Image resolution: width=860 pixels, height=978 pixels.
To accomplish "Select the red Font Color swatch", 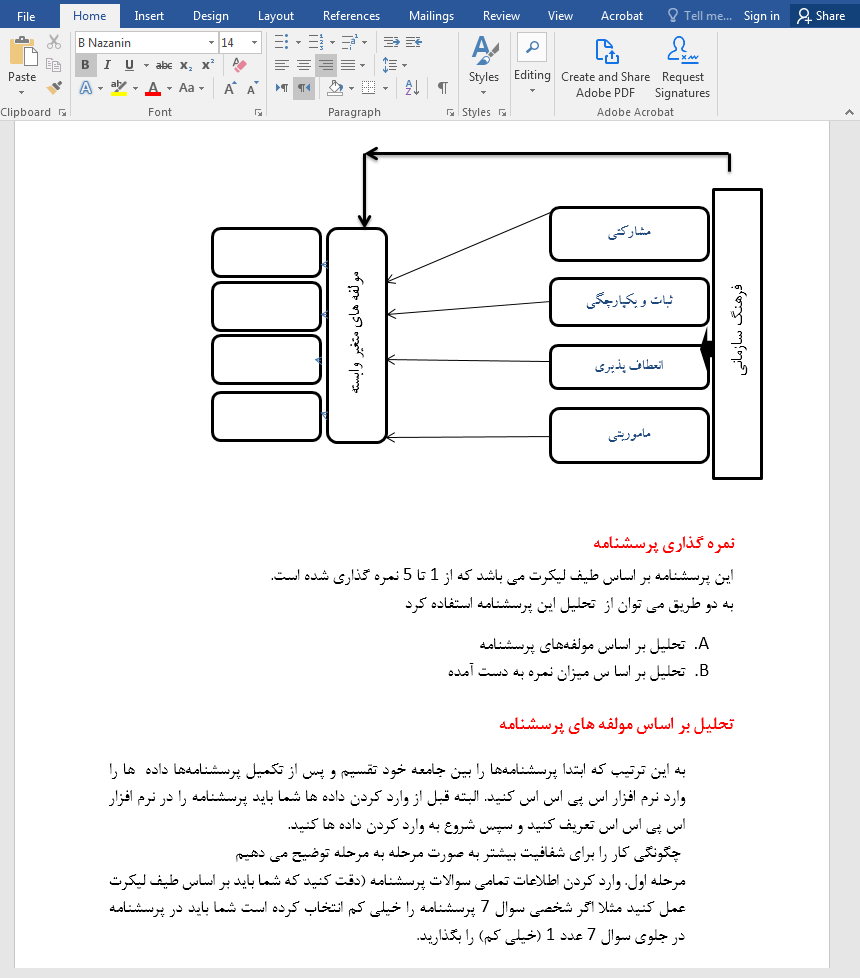I will pos(154,87).
